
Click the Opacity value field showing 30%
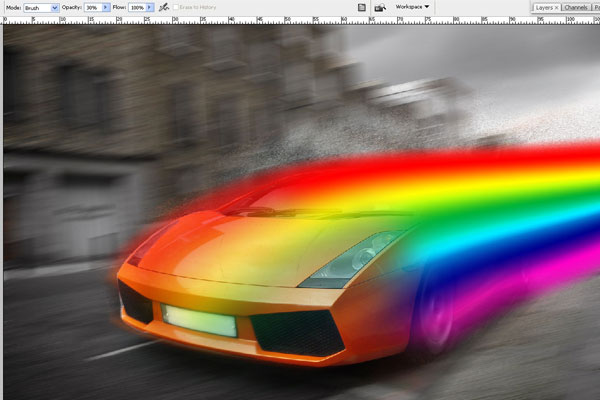tap(93, 8)
